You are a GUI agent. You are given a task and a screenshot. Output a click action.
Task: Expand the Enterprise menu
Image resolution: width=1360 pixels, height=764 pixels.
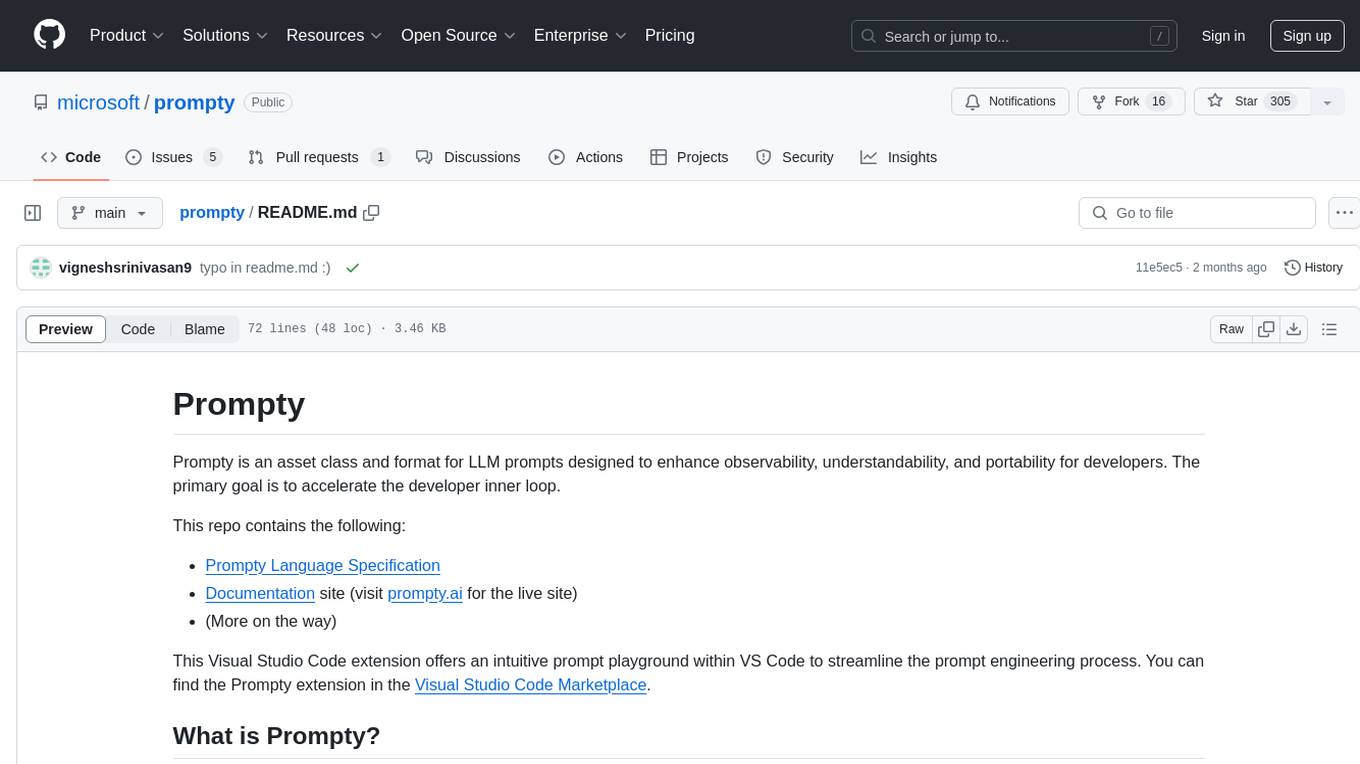point(580,35)
